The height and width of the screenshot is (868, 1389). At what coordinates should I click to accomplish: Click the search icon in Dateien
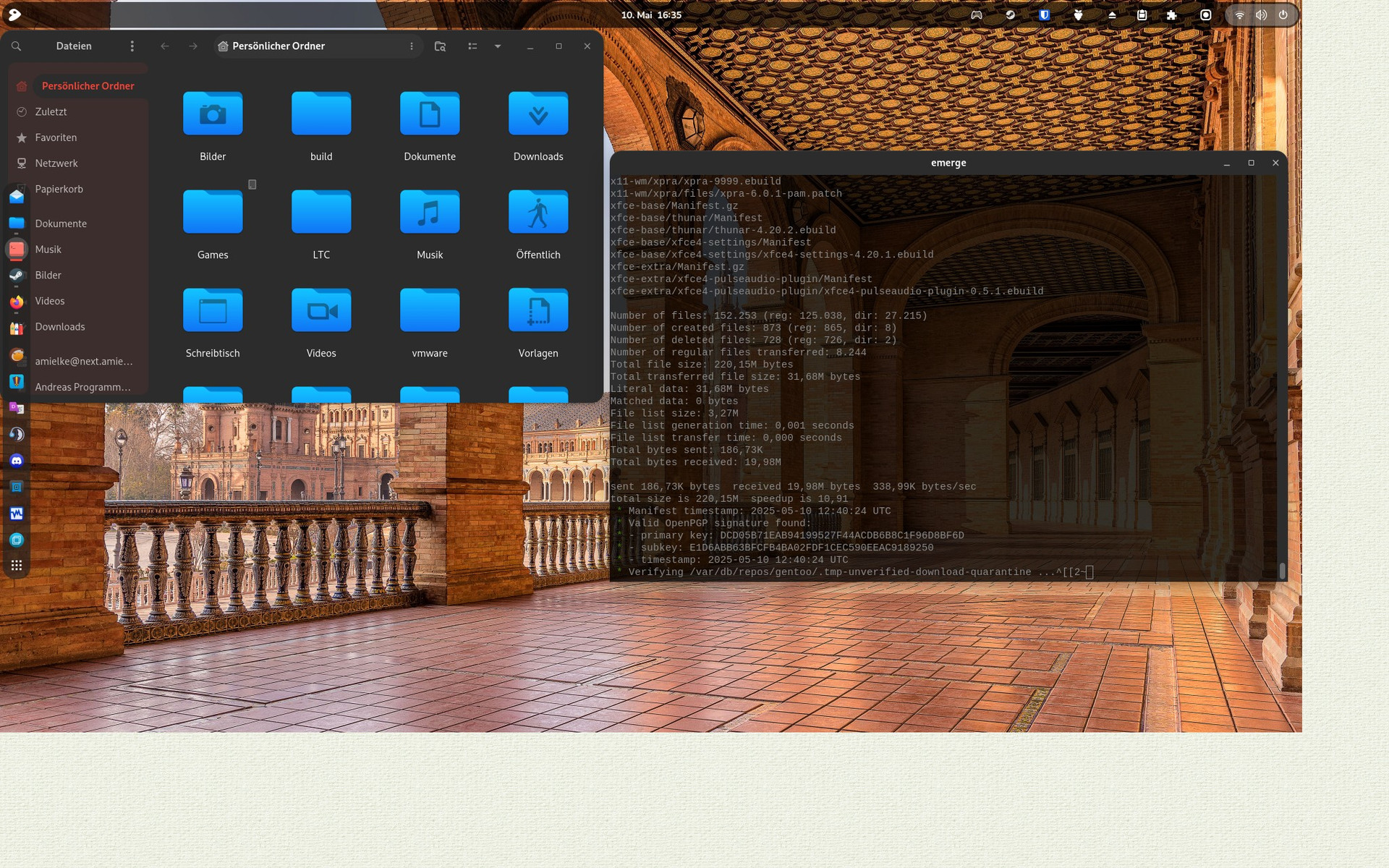[16, 46]
